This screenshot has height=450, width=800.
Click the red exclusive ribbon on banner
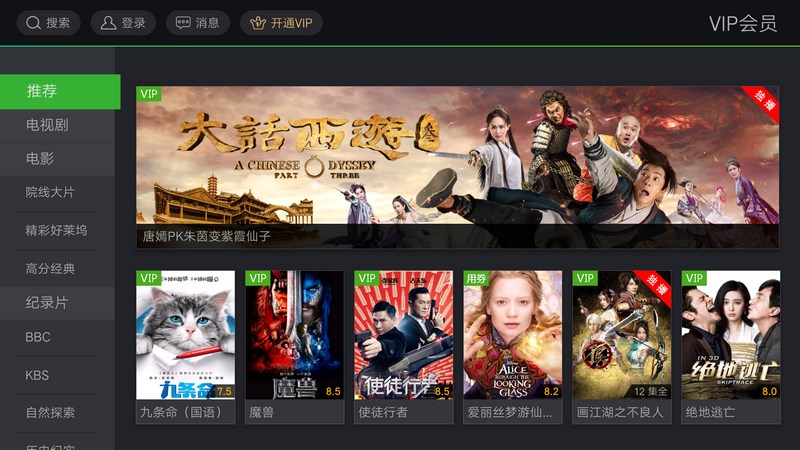coord(762,103)
